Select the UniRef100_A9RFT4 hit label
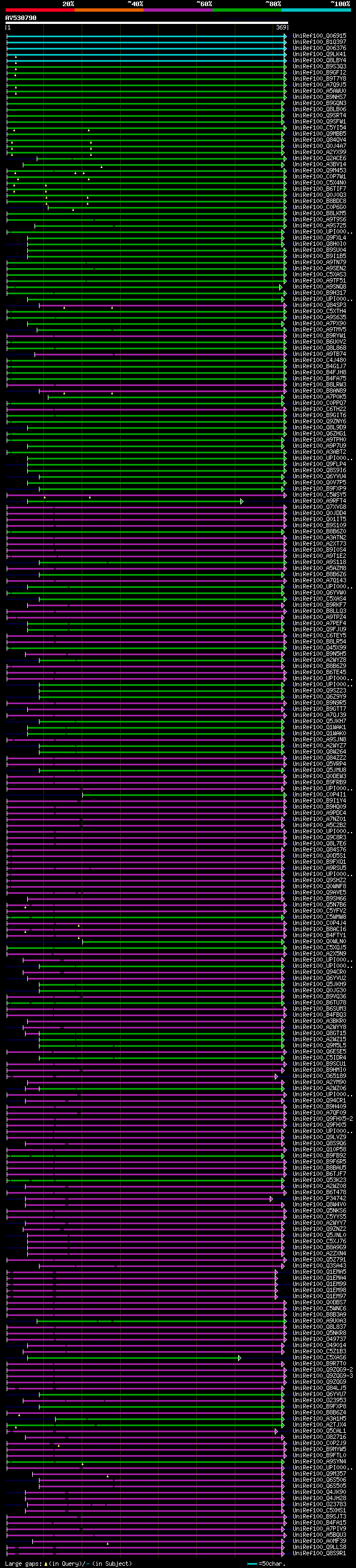Viewport: 356px width, 1568px height. (319, 501)
